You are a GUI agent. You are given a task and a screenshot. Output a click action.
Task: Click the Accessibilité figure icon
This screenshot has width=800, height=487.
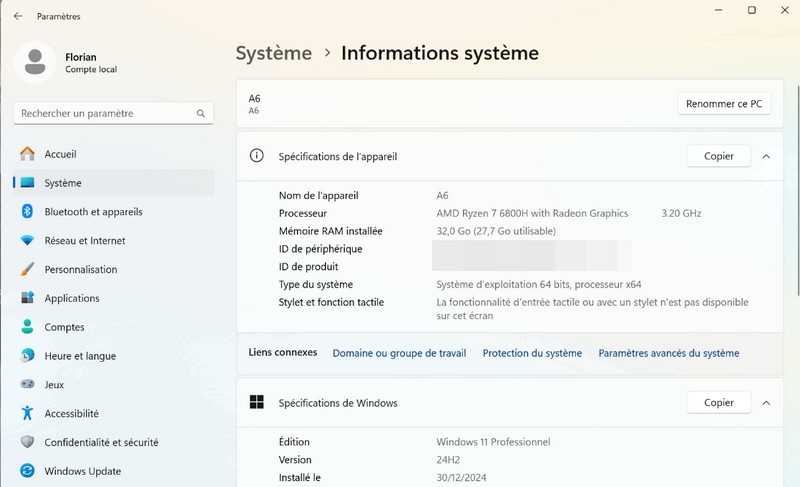(x=27, y=413)
